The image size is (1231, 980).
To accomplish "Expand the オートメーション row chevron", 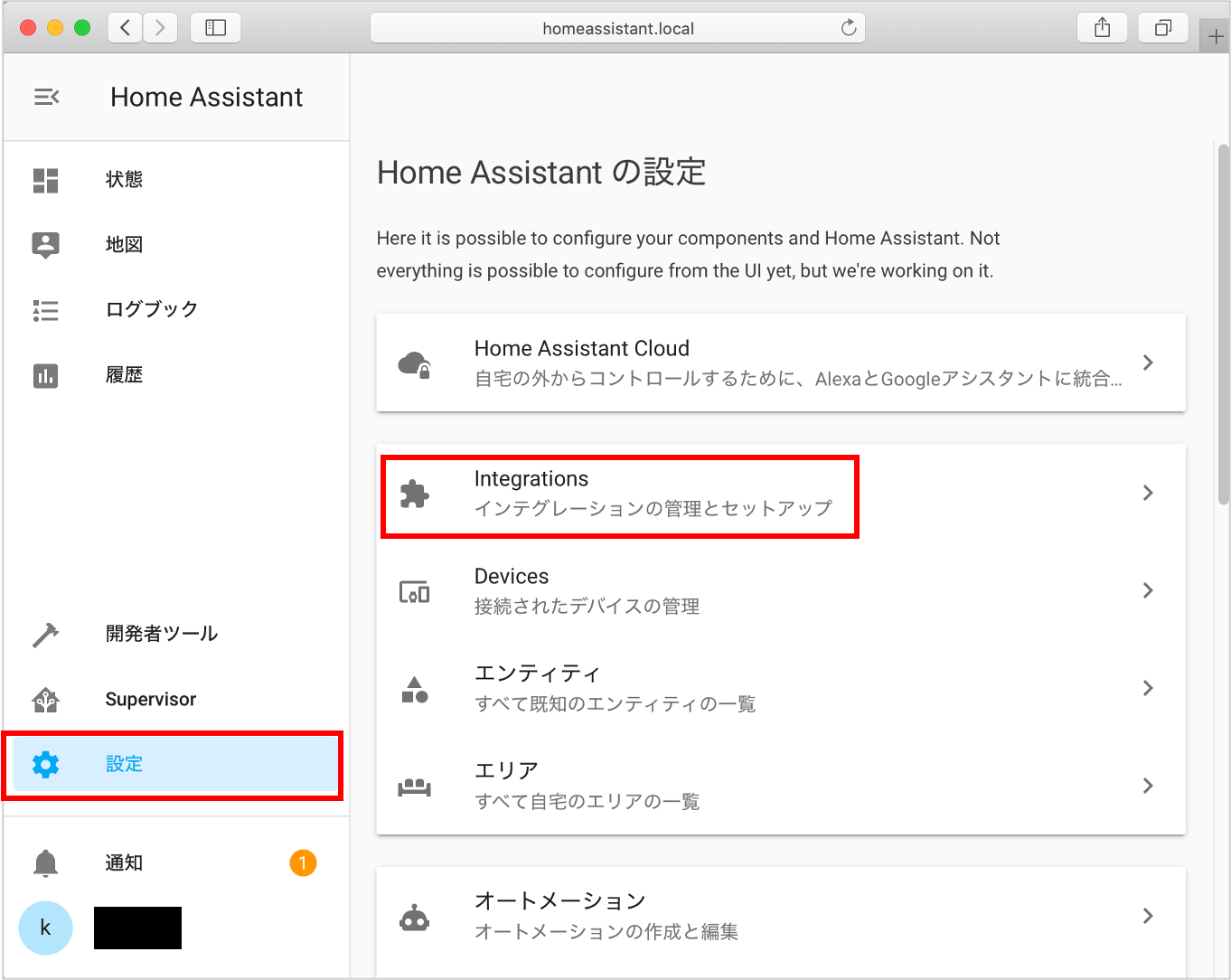I will [1148, 916].
